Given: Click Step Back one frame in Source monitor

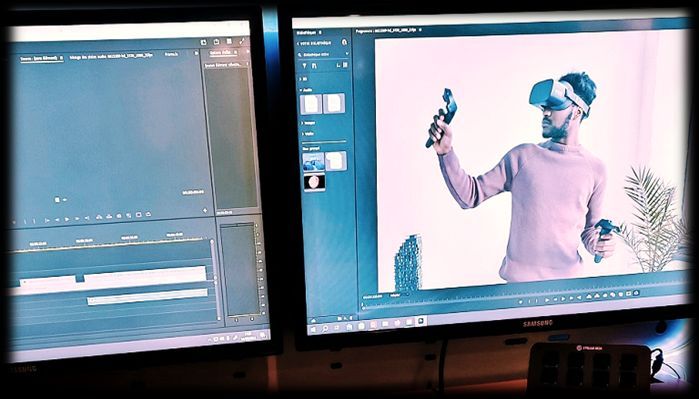Looking at the screenshot, I should coord(57,220).
